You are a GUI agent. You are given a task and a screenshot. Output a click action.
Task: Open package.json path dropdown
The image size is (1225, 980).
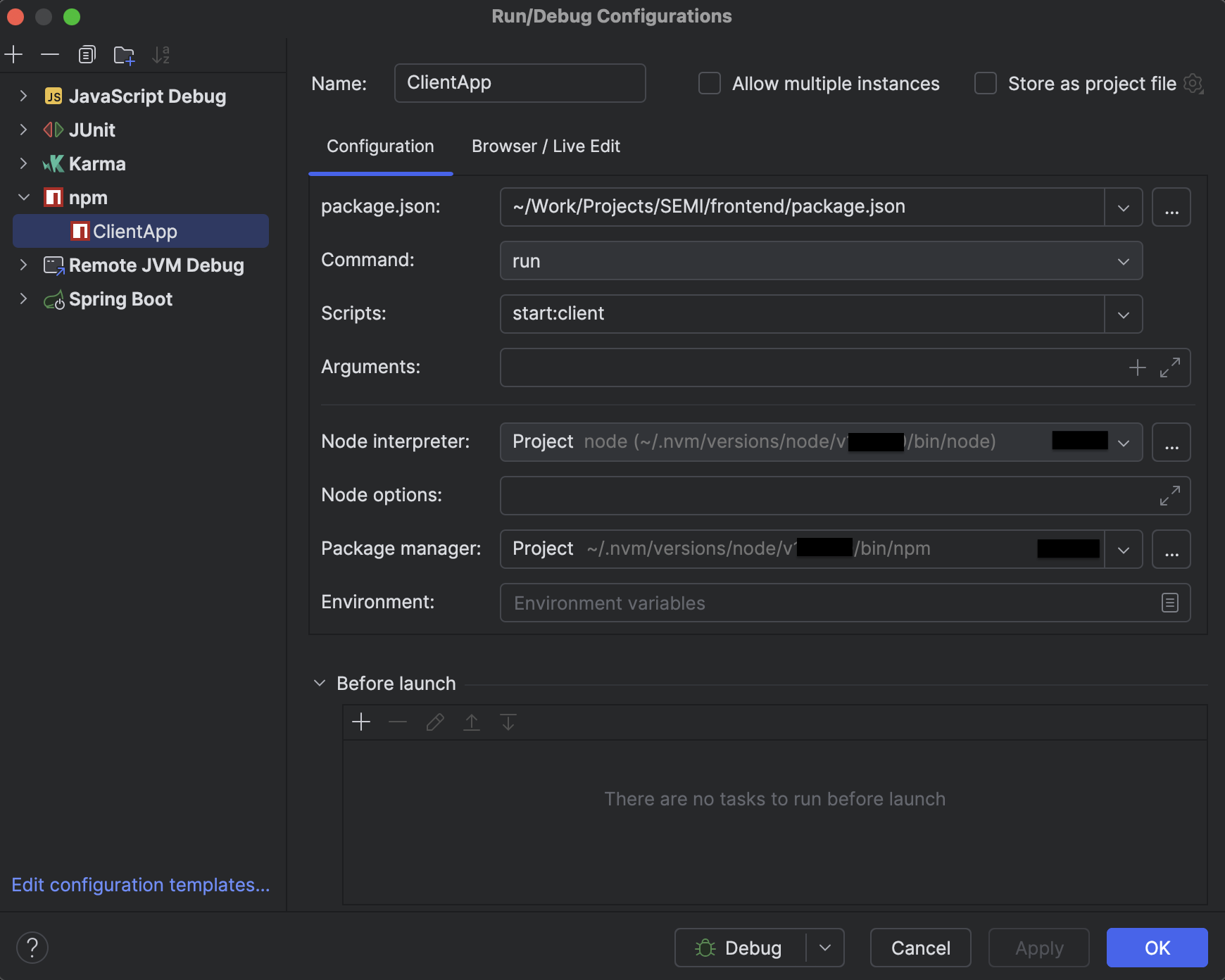pyautogui.click(x=1123, y=207)
